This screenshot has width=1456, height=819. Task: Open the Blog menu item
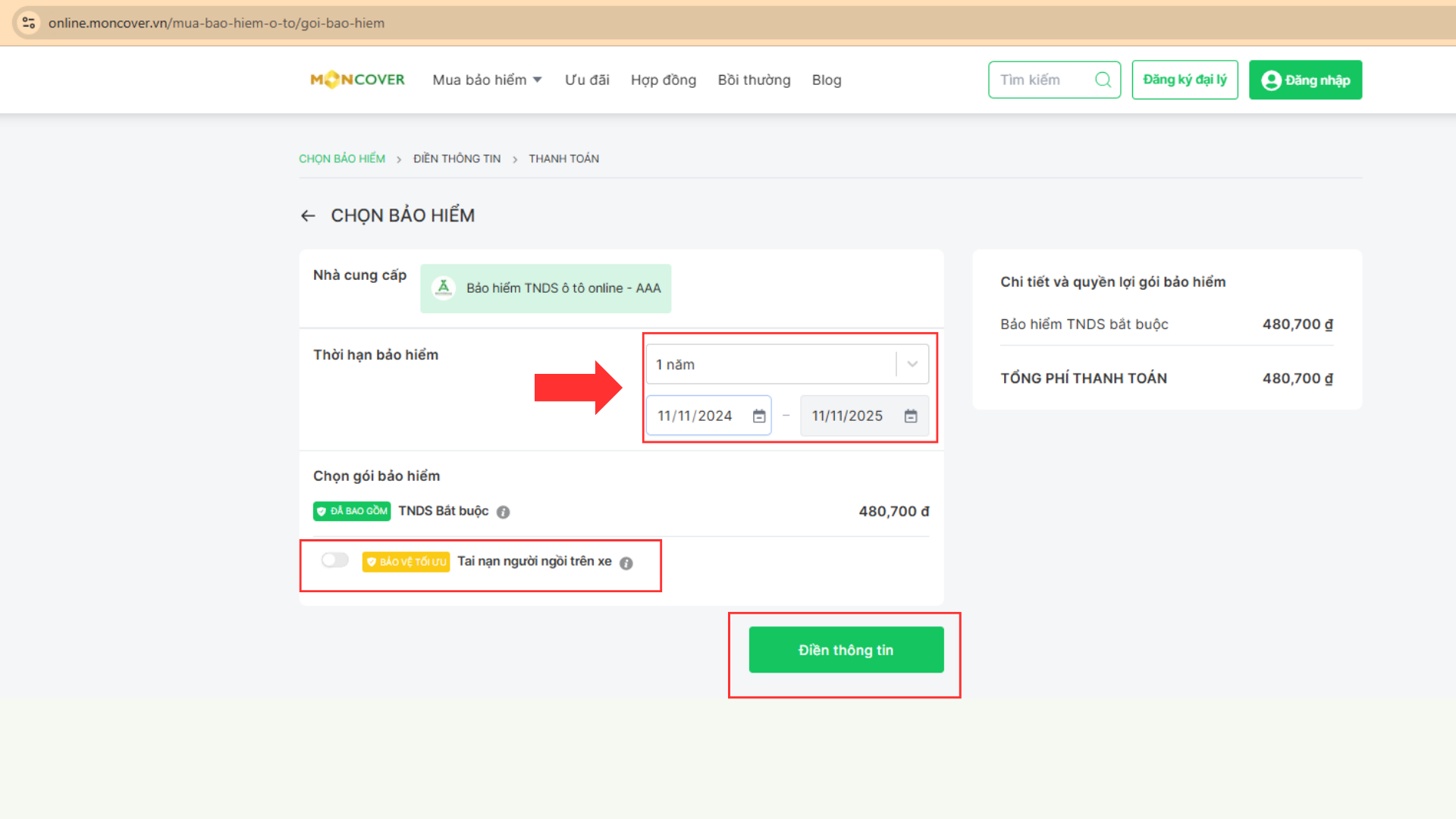coord(827,80)
